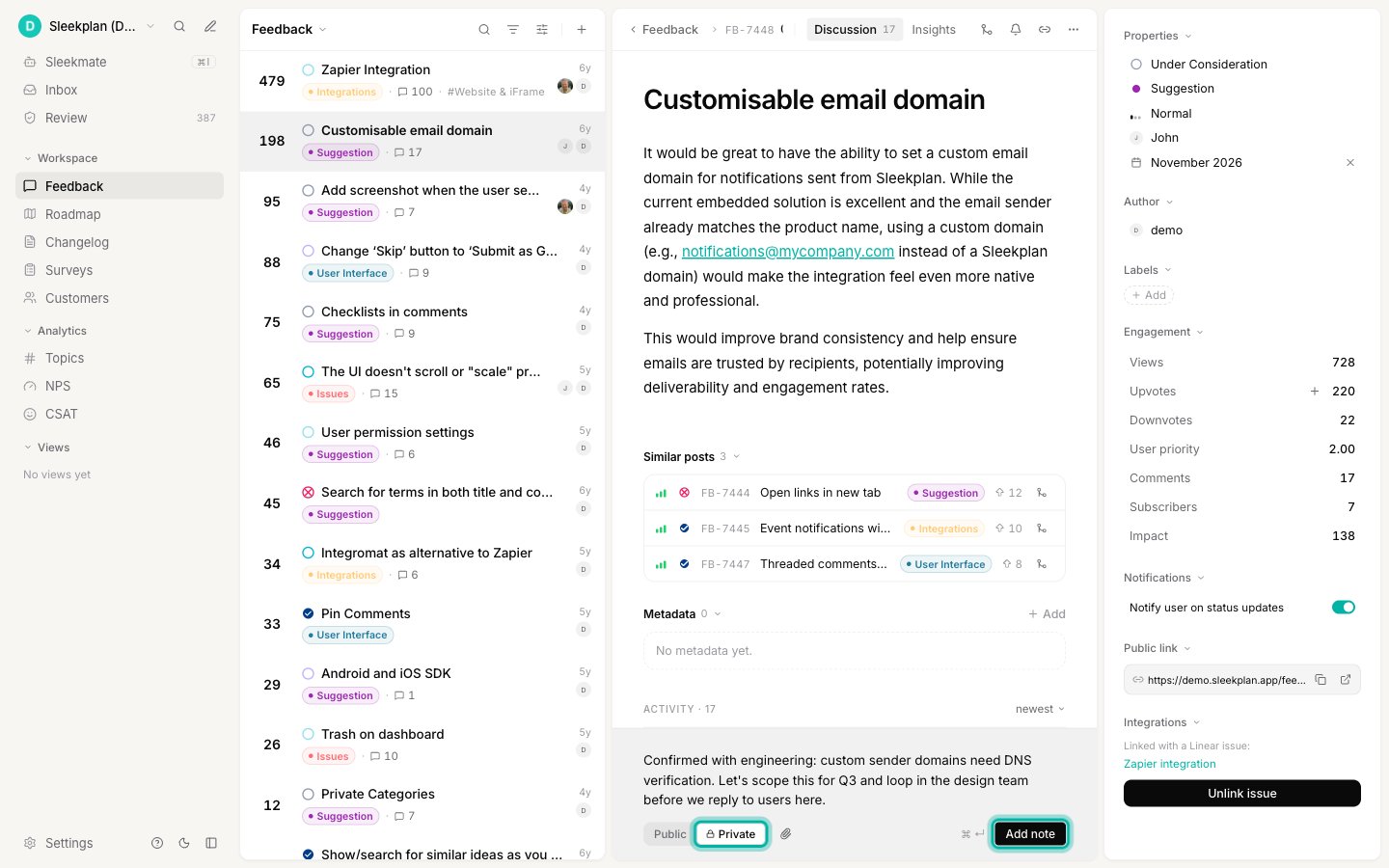Switch to the Insights tab

point(934,30)
